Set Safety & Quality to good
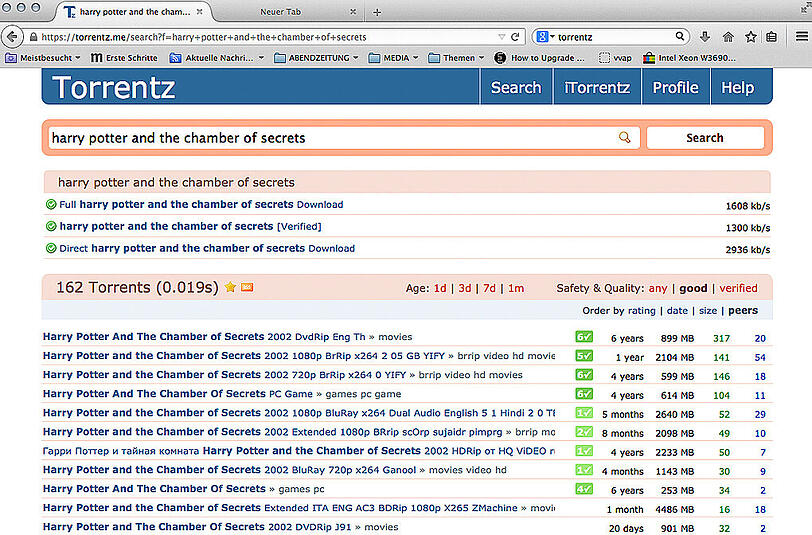This screenshot has height=535, width=812. (x=693, y=288)
